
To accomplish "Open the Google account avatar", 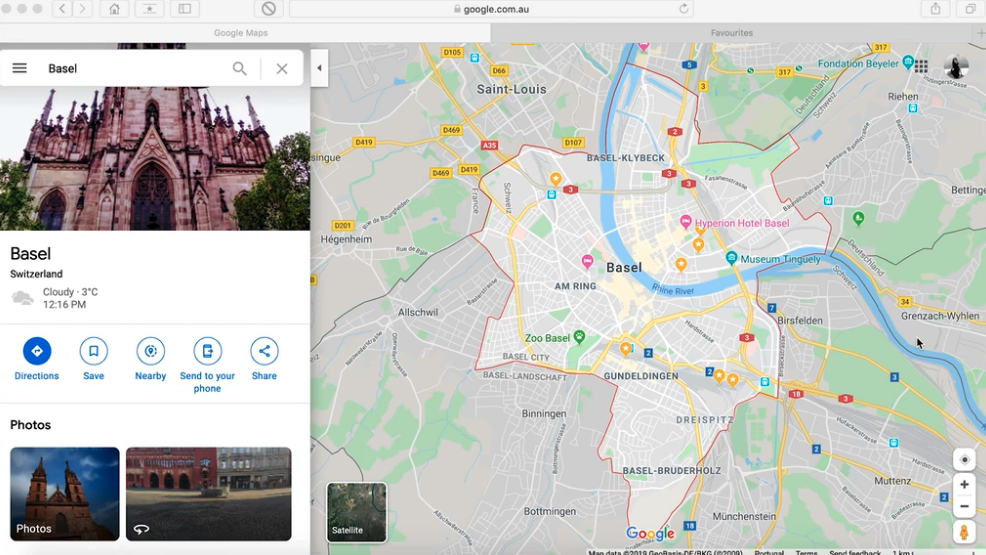I will click(x=956, y=67).
